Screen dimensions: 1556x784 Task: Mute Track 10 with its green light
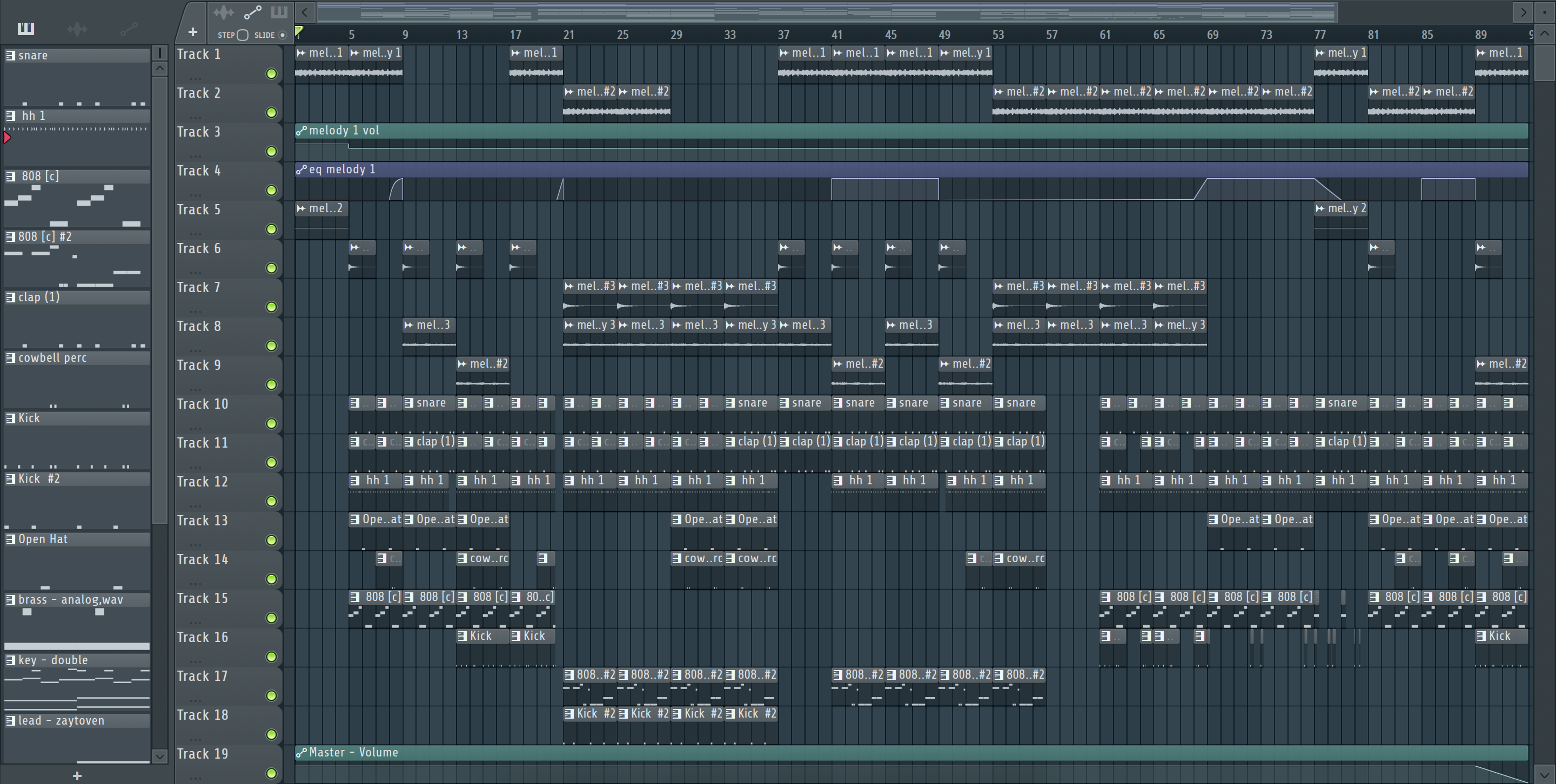[271, 424]
